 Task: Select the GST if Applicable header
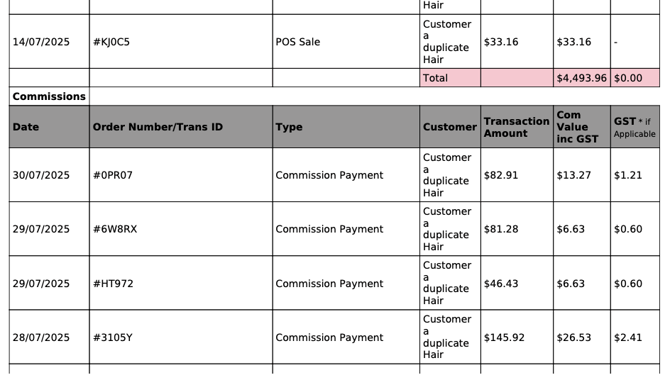[x=635, y=127]
